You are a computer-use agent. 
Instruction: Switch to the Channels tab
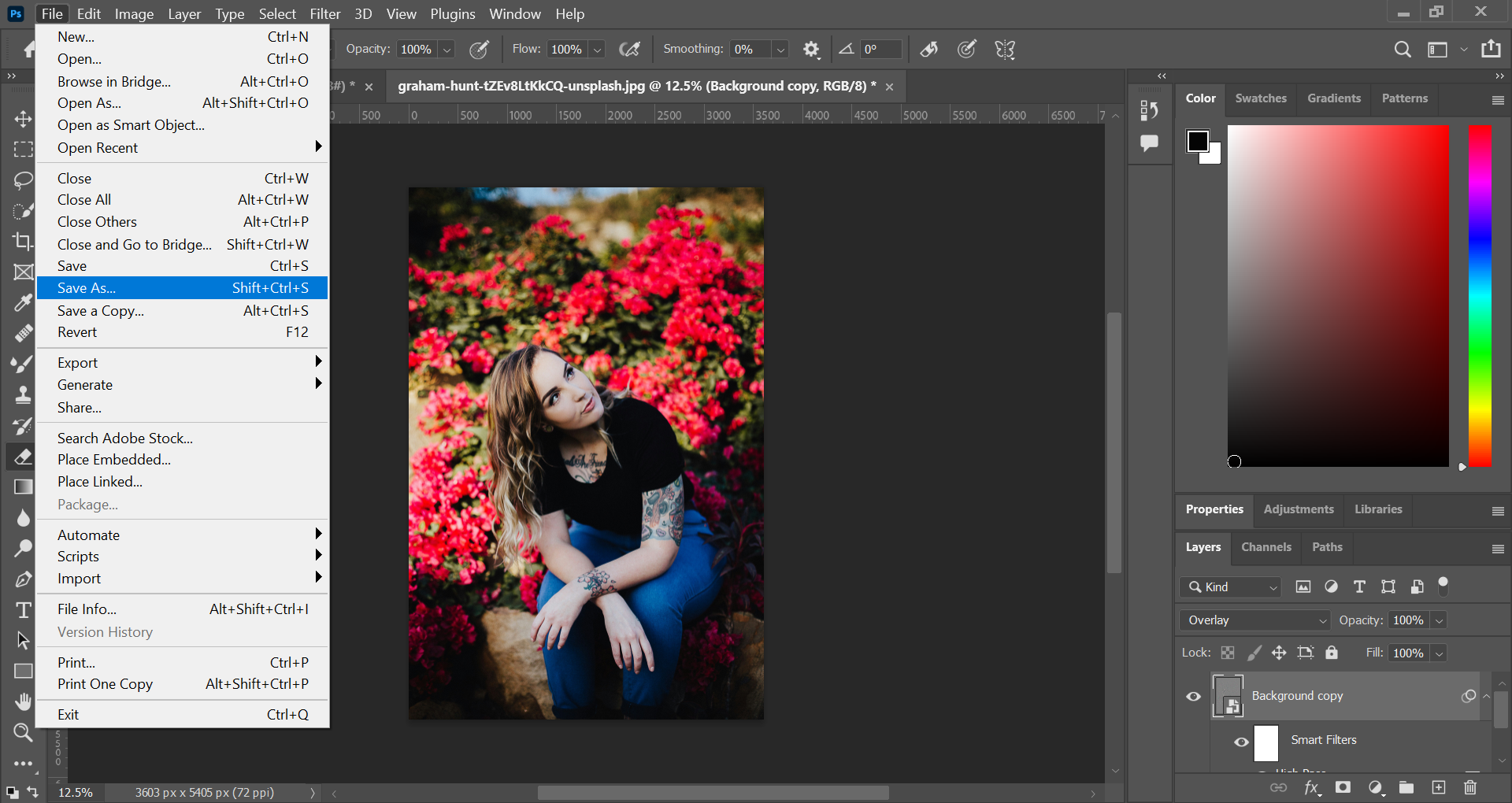click(x=1266, y=547)
